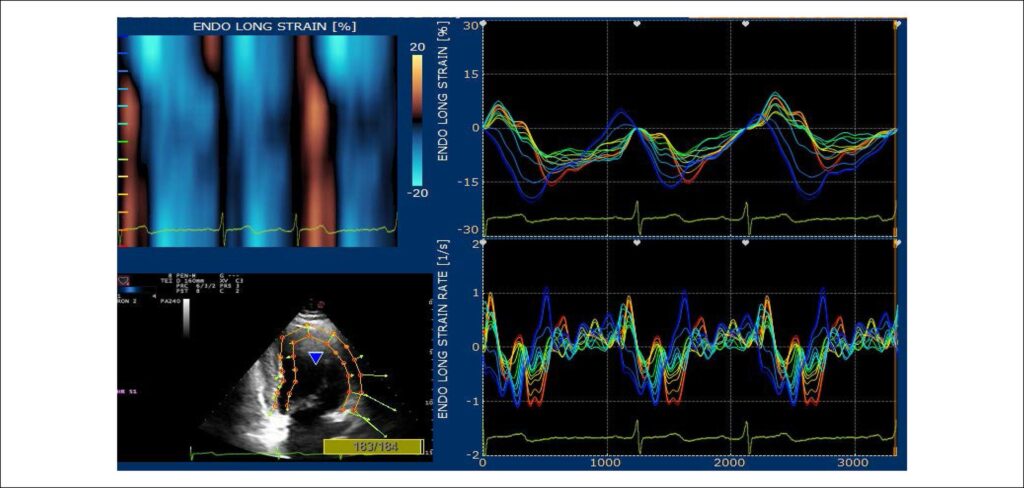Screen dimensions: 1024x488
Task: Click the 3000 label on time axis
Action: coord(855,462)
